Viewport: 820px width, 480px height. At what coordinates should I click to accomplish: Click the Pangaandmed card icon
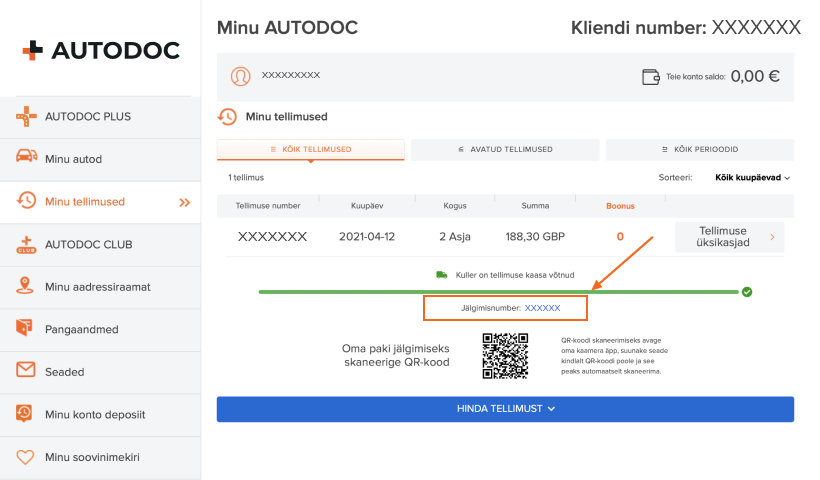[26, 328]
